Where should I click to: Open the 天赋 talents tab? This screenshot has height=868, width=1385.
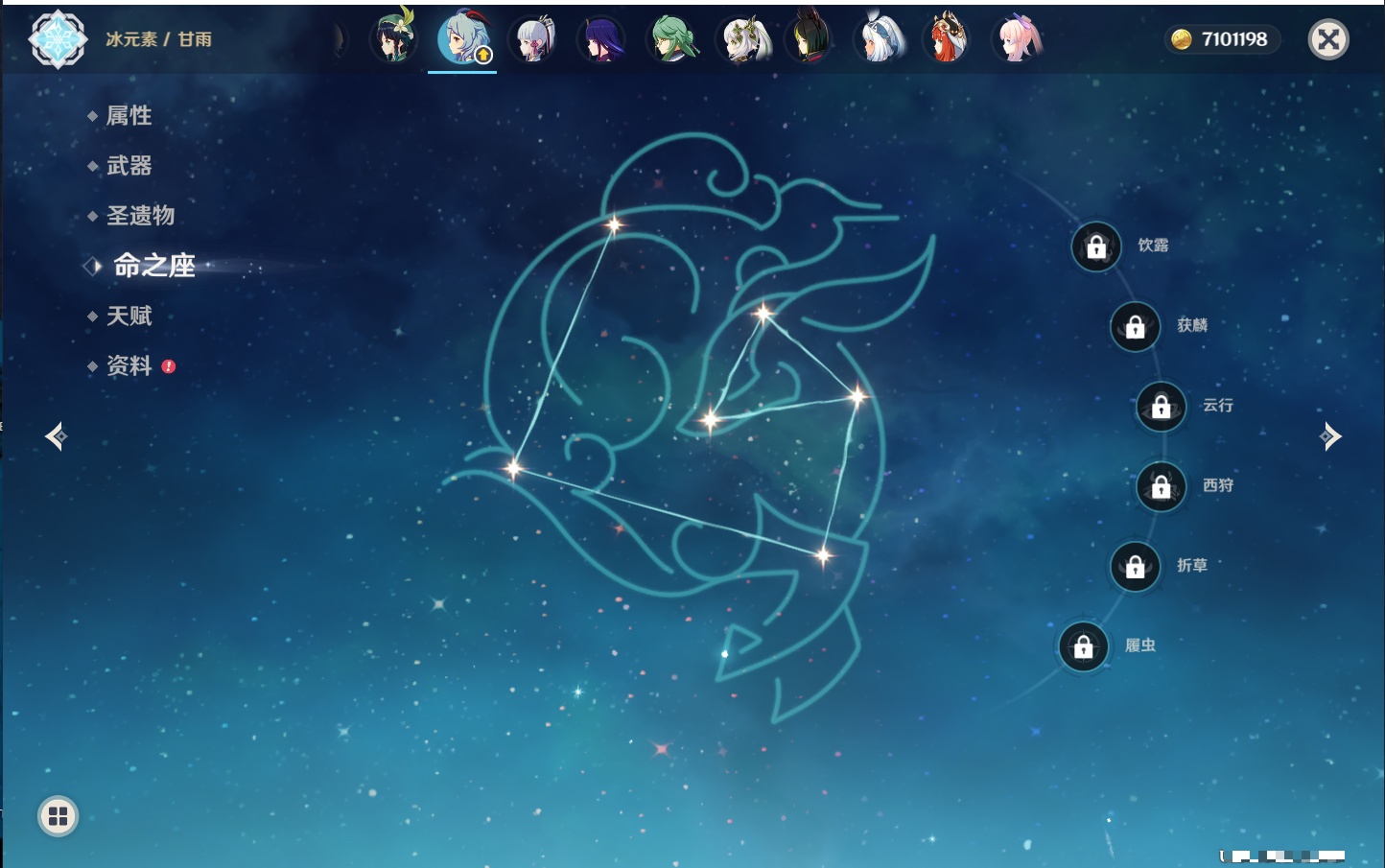click(x=129, y=316)
